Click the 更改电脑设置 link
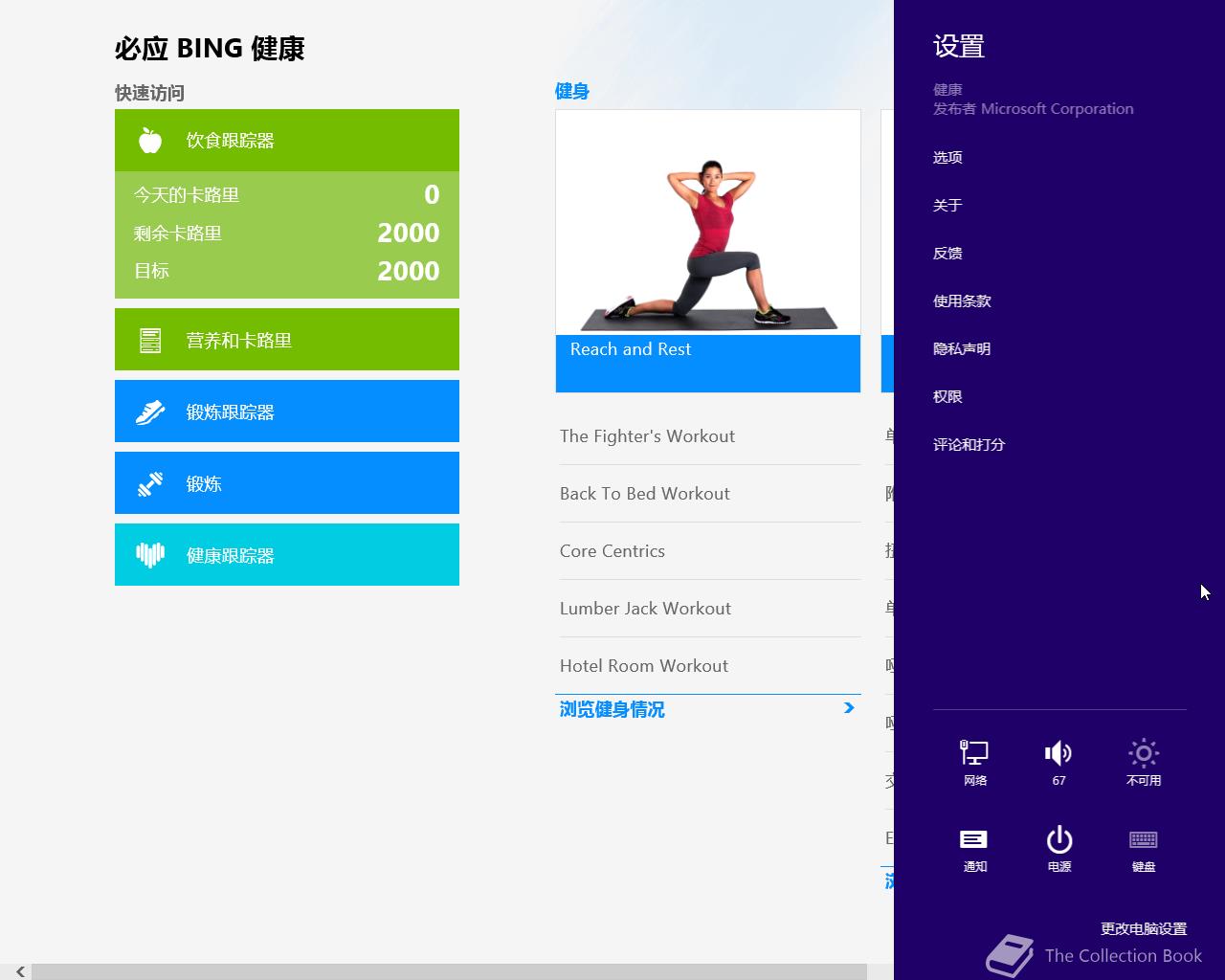 coord(1144,928)
